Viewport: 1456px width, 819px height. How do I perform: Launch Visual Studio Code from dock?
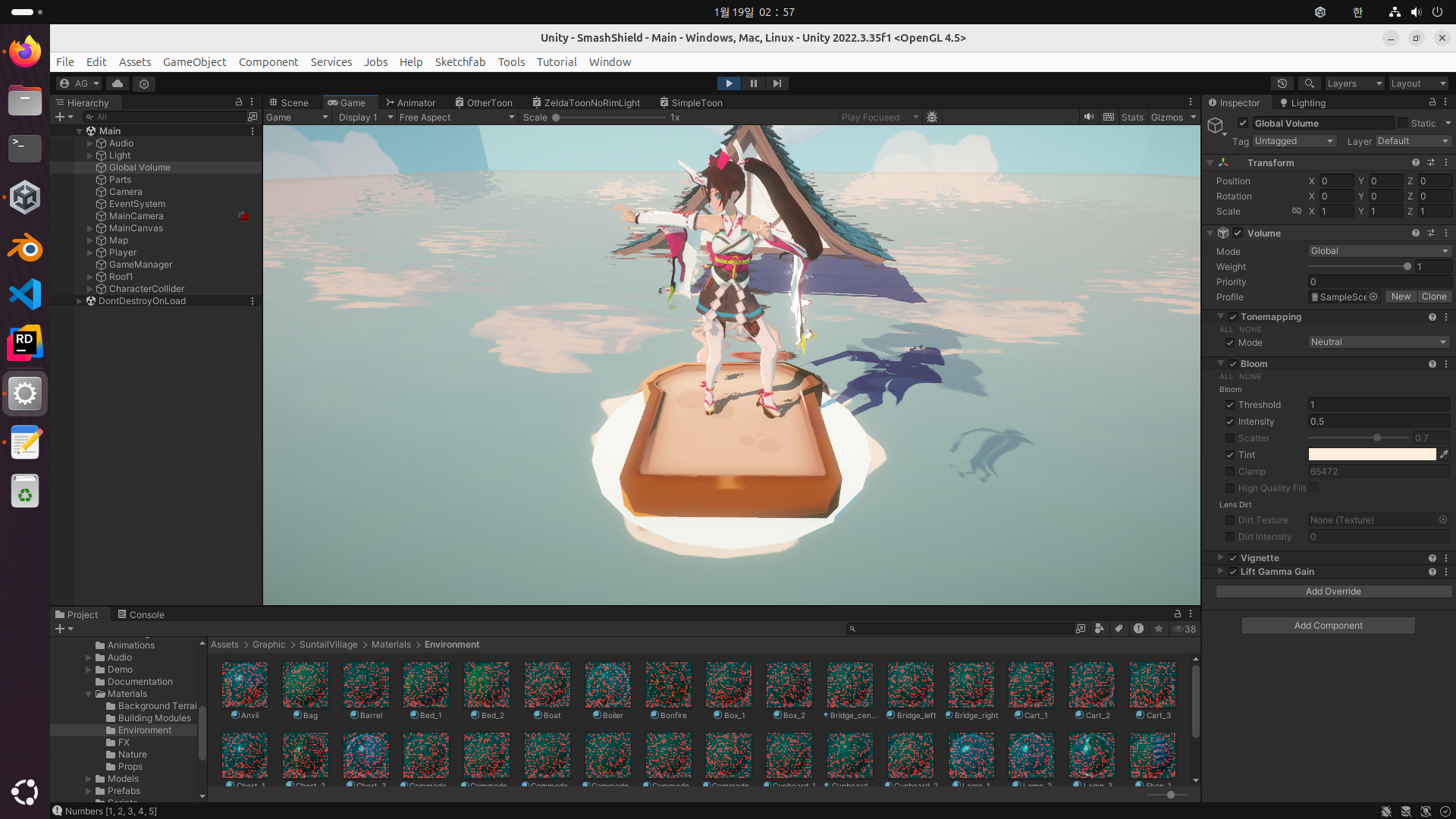(25, 294)
